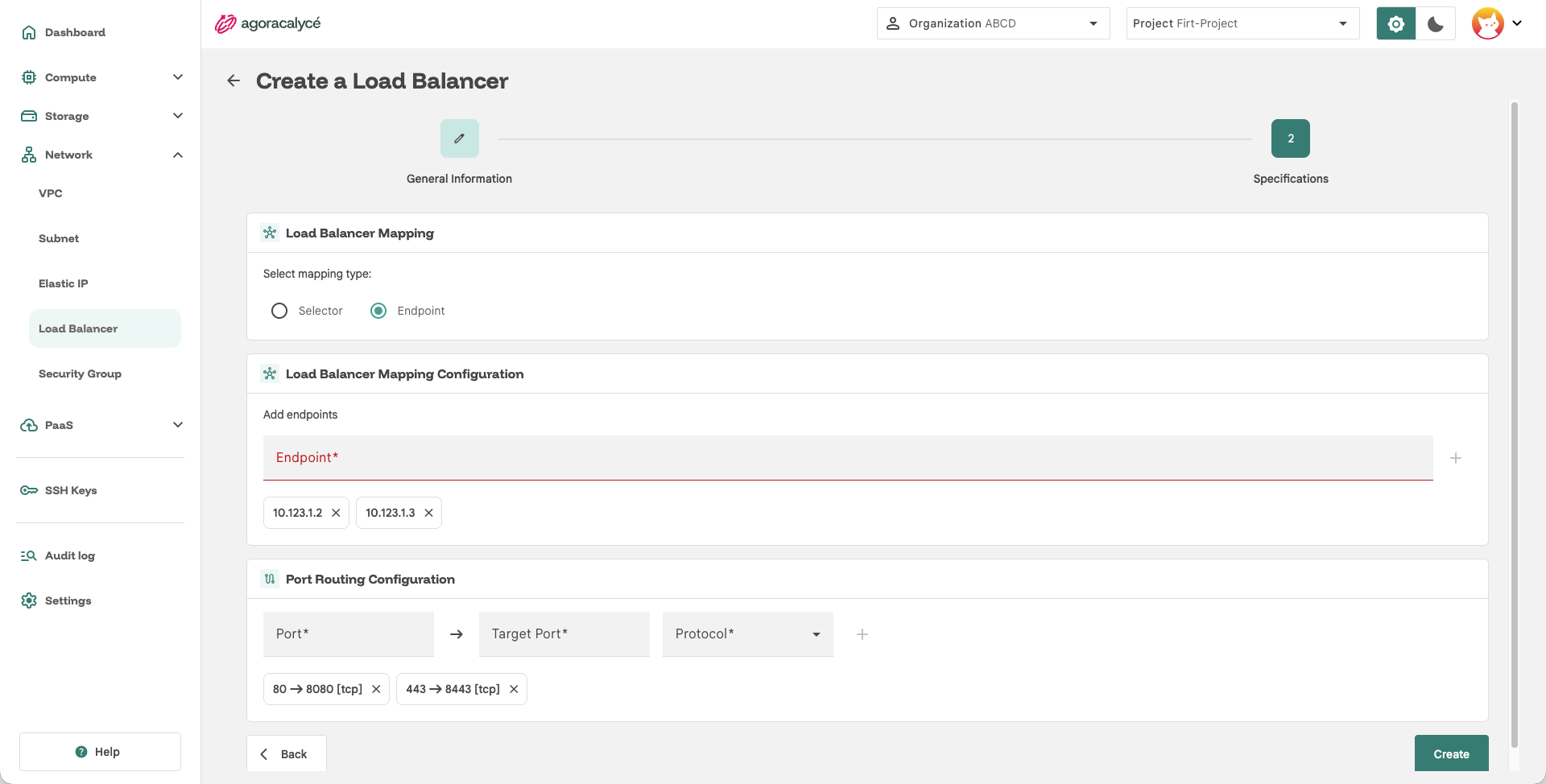The height and width of the screenshot is (784, 1546).
Task: Click the General Information pencil step icon
Action: pyautogui.click(x=460, y=138)
